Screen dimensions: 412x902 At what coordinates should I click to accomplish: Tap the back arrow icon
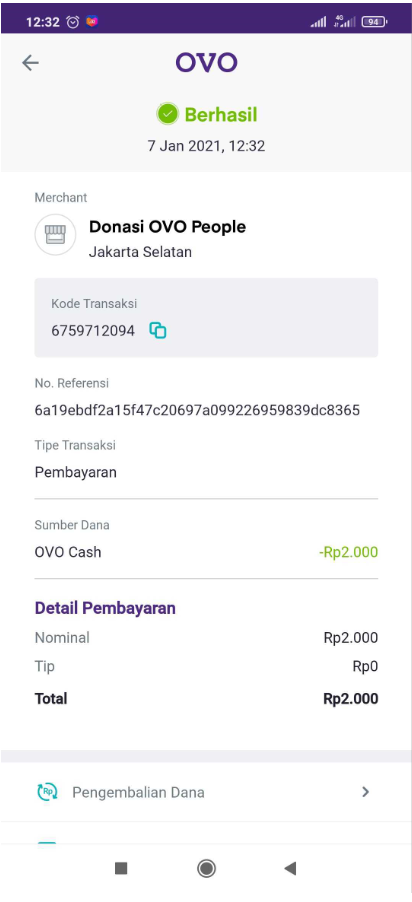pyautogui.click(x=30, y=63)
